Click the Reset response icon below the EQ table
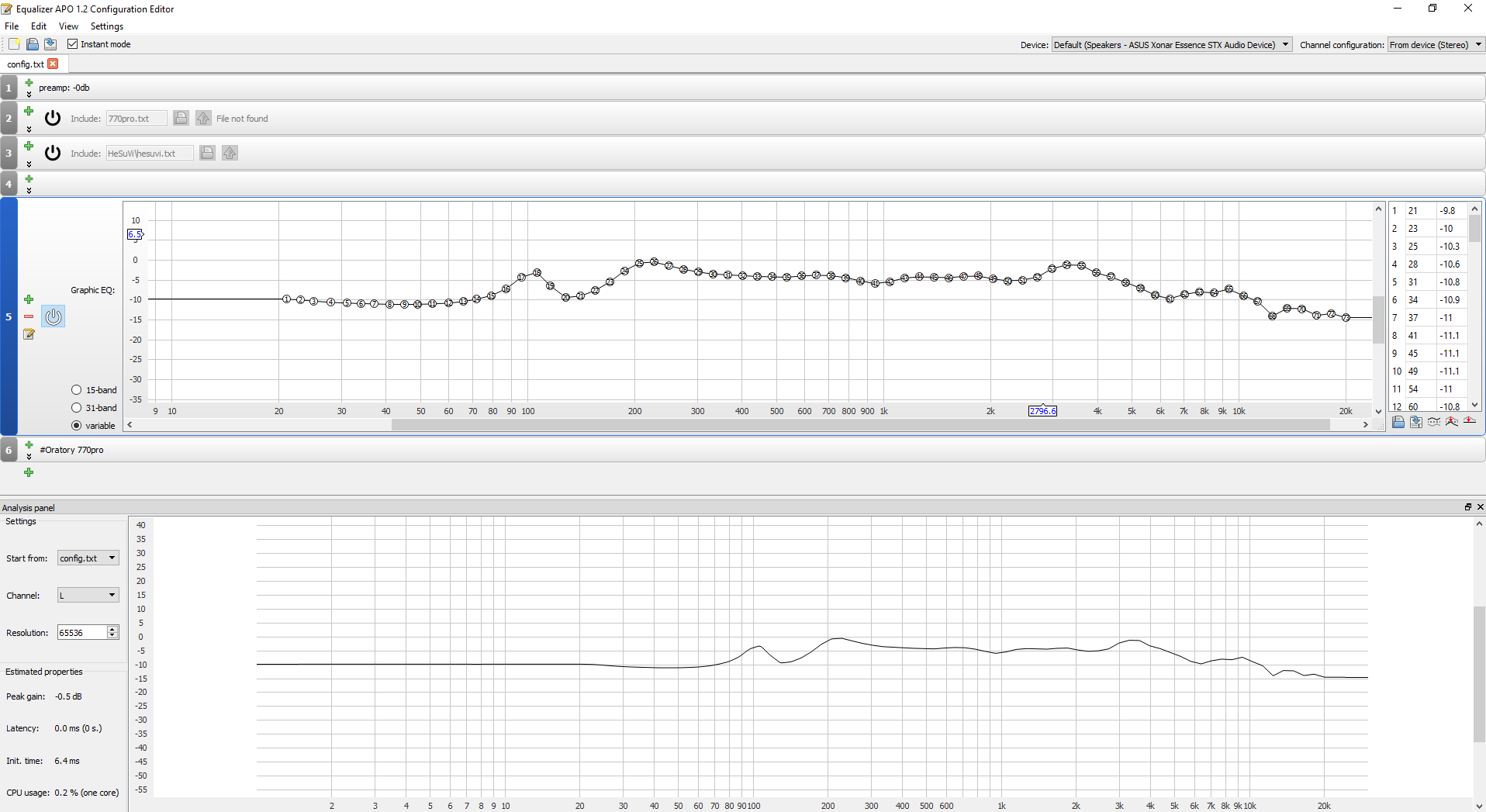 tap(1470, 421)
